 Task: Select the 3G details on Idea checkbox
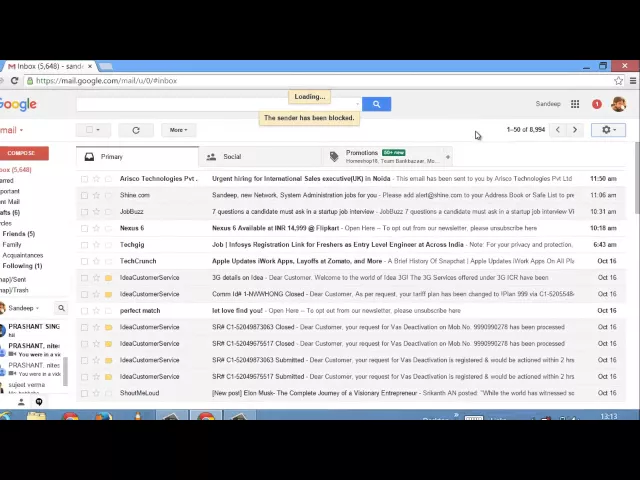84,278
